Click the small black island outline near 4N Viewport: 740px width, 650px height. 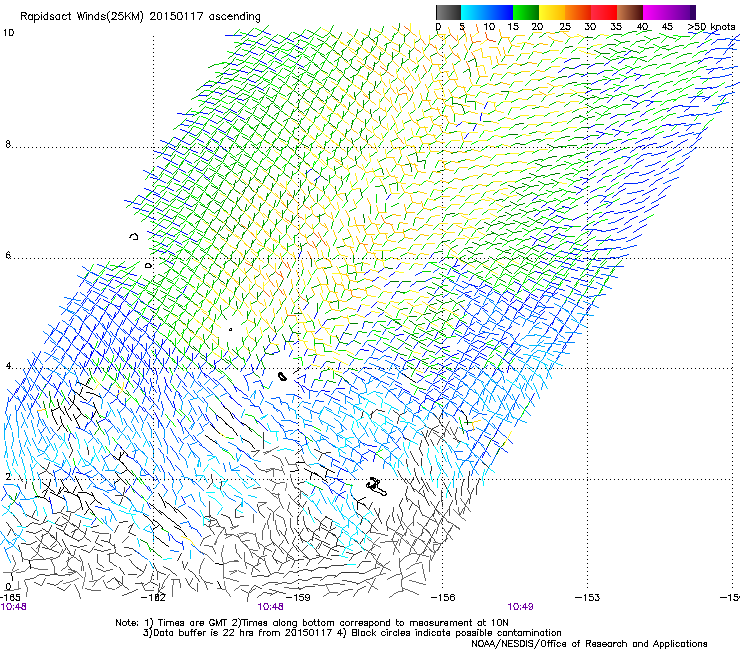tap(283, 376)
